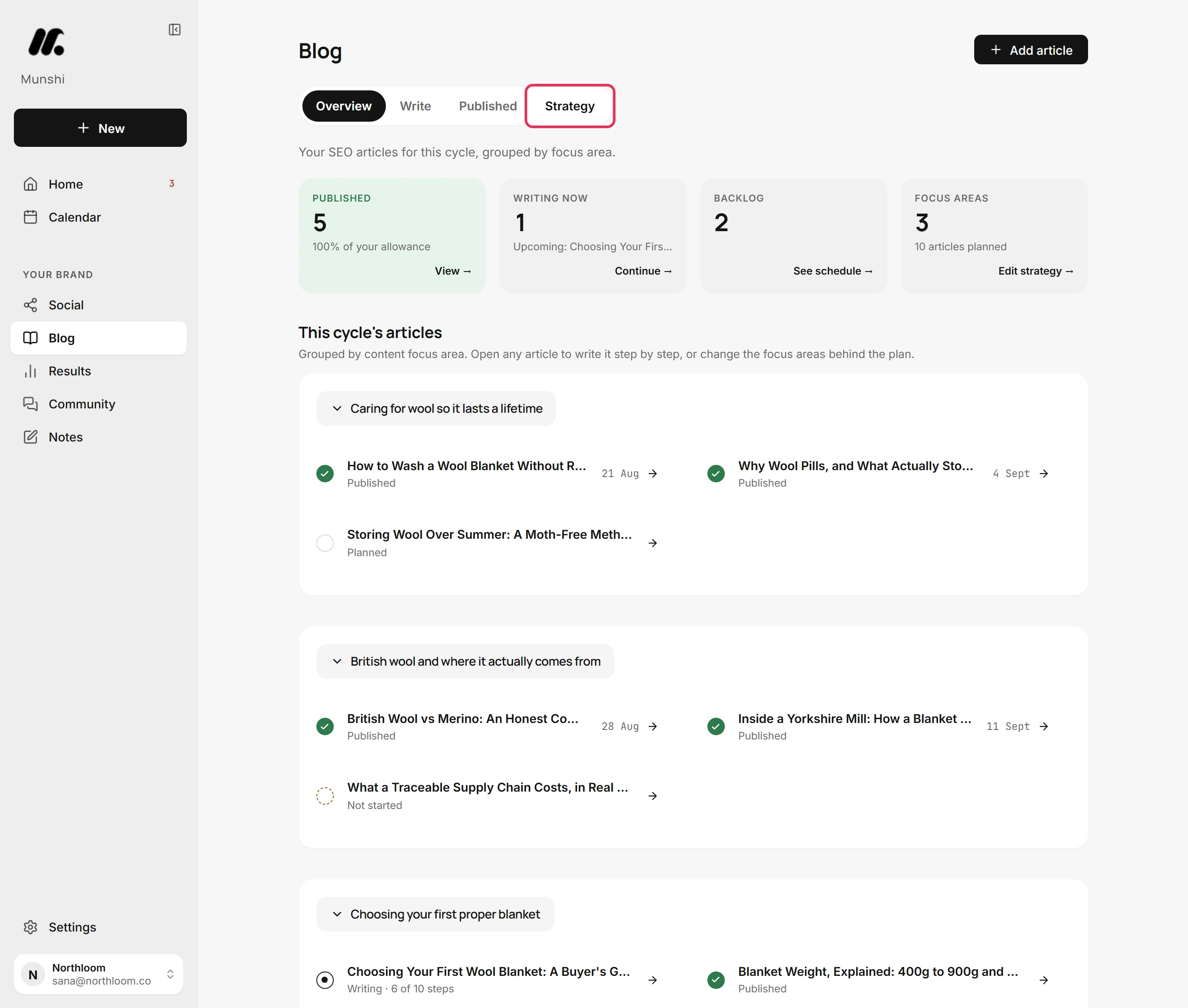Open Home in the sidebar
This screenshot has width=1188, height=1008.
click(x=99, y=184)
